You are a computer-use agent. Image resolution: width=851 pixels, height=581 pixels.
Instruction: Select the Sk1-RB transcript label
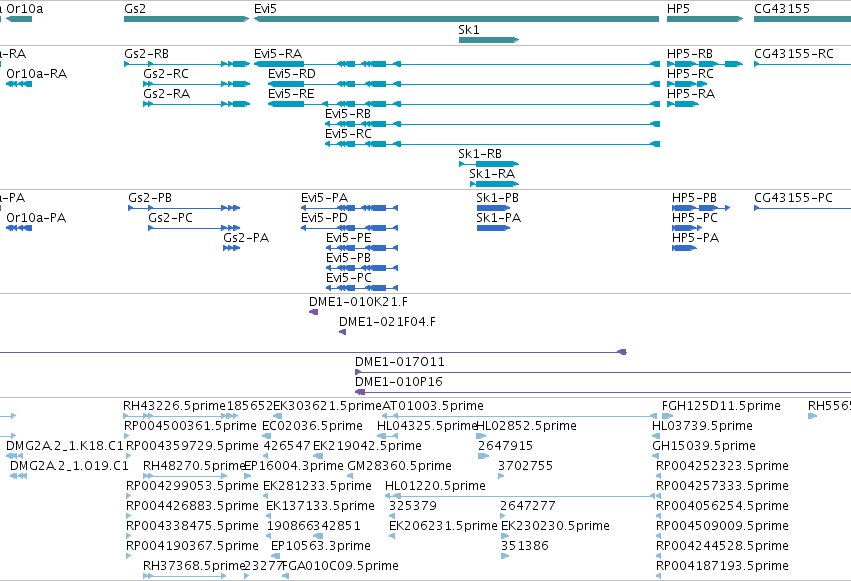click(480, 154)
